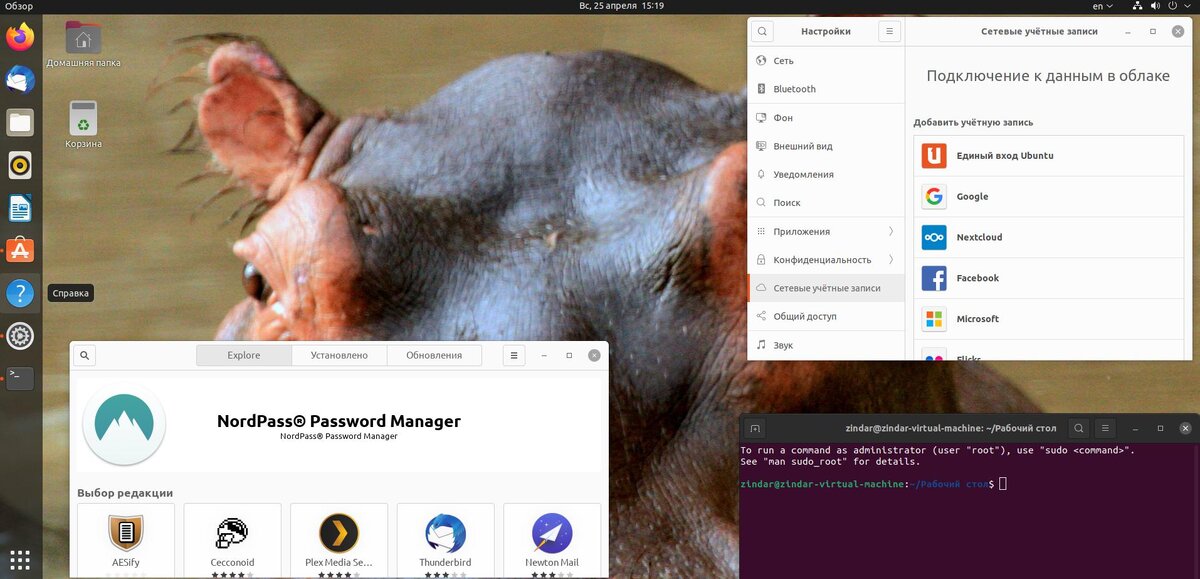The image size is (1200, 579).
Task: Switch to Explore tab in Software
Action: (244, 355)
